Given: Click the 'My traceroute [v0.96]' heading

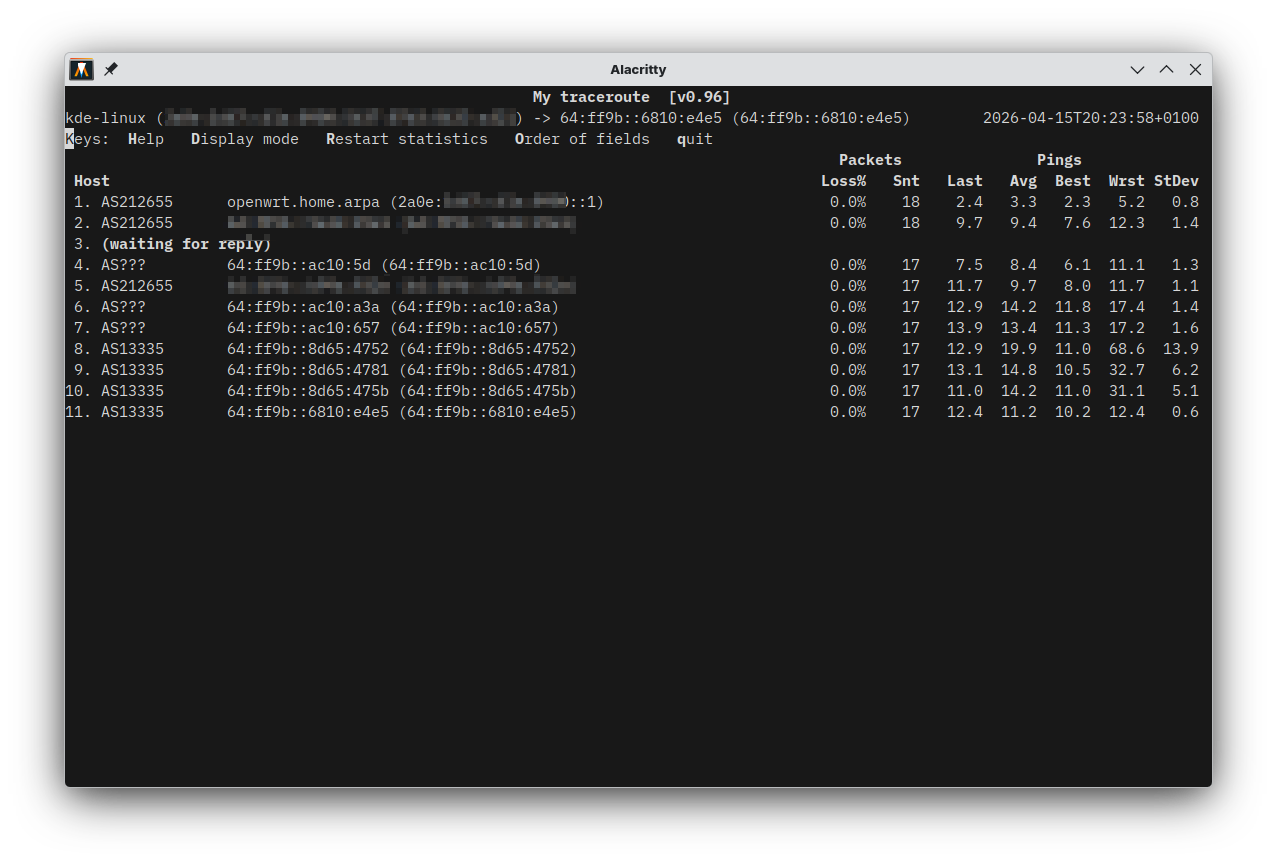Looking at the screenshot, I should 632,97.
